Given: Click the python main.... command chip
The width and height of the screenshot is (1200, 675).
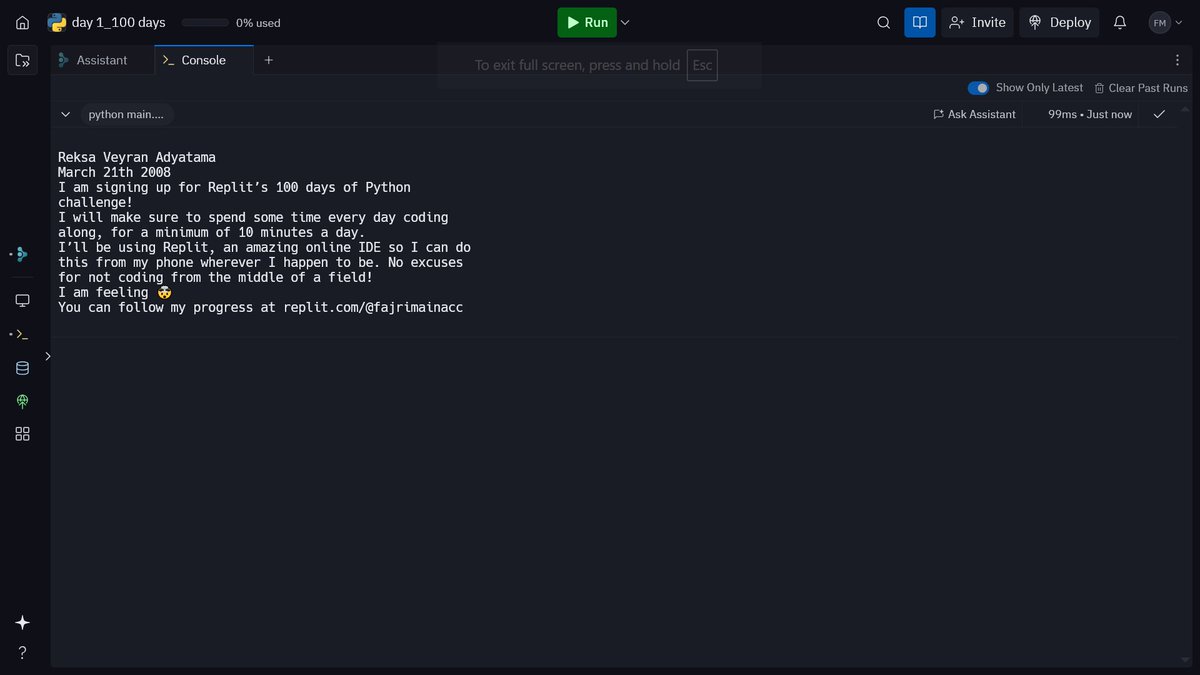Looking at the screenshot, I should pos(127,114).
